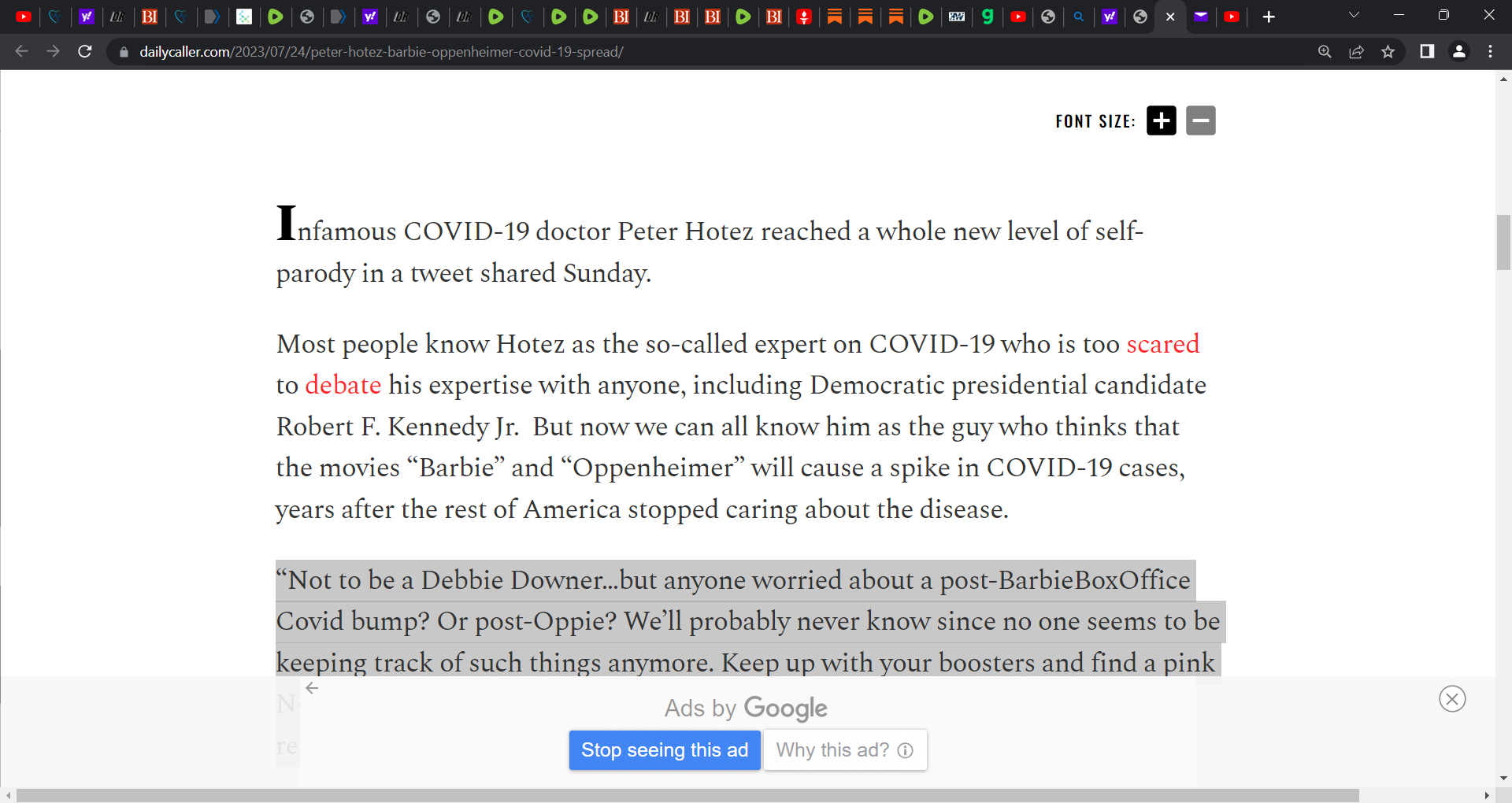Click Stop seeing this ad button
Viewport: 1512px width, 803px height.
pos(665,750)
